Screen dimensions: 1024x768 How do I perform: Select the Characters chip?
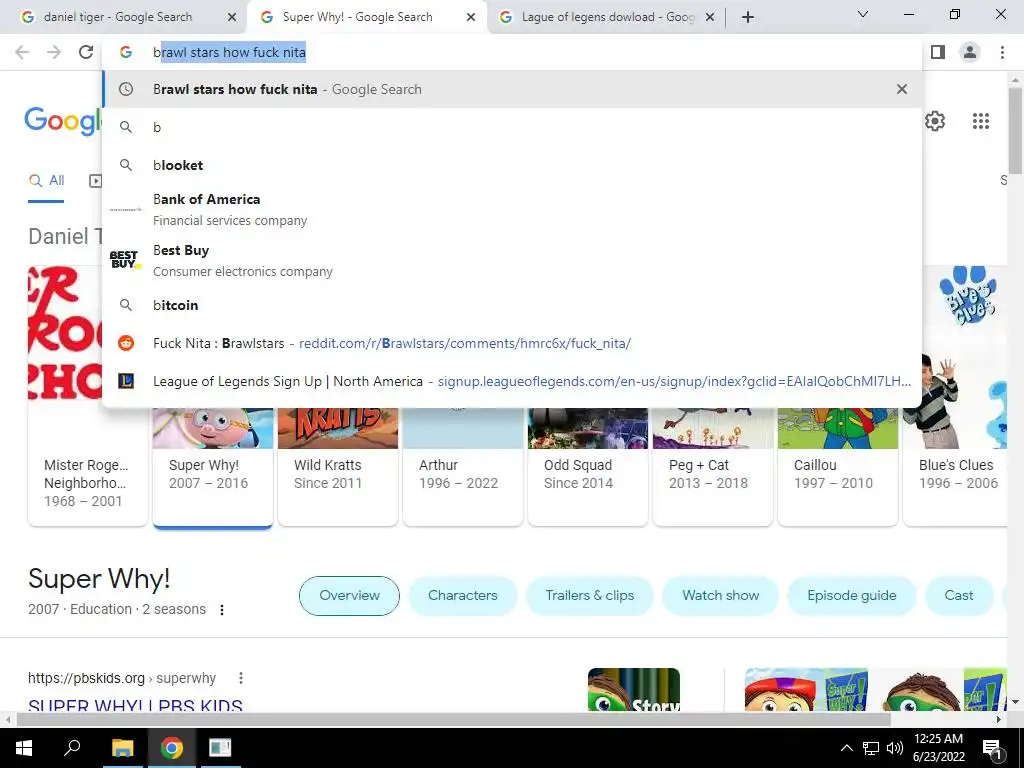pos(463,596)
